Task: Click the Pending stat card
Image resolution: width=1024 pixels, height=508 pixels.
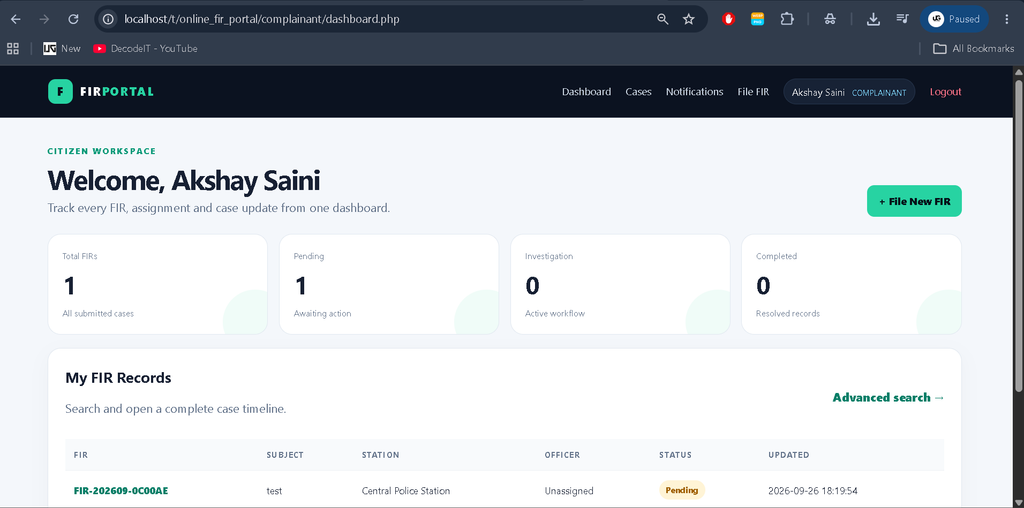Action: [x=389, y=284]
